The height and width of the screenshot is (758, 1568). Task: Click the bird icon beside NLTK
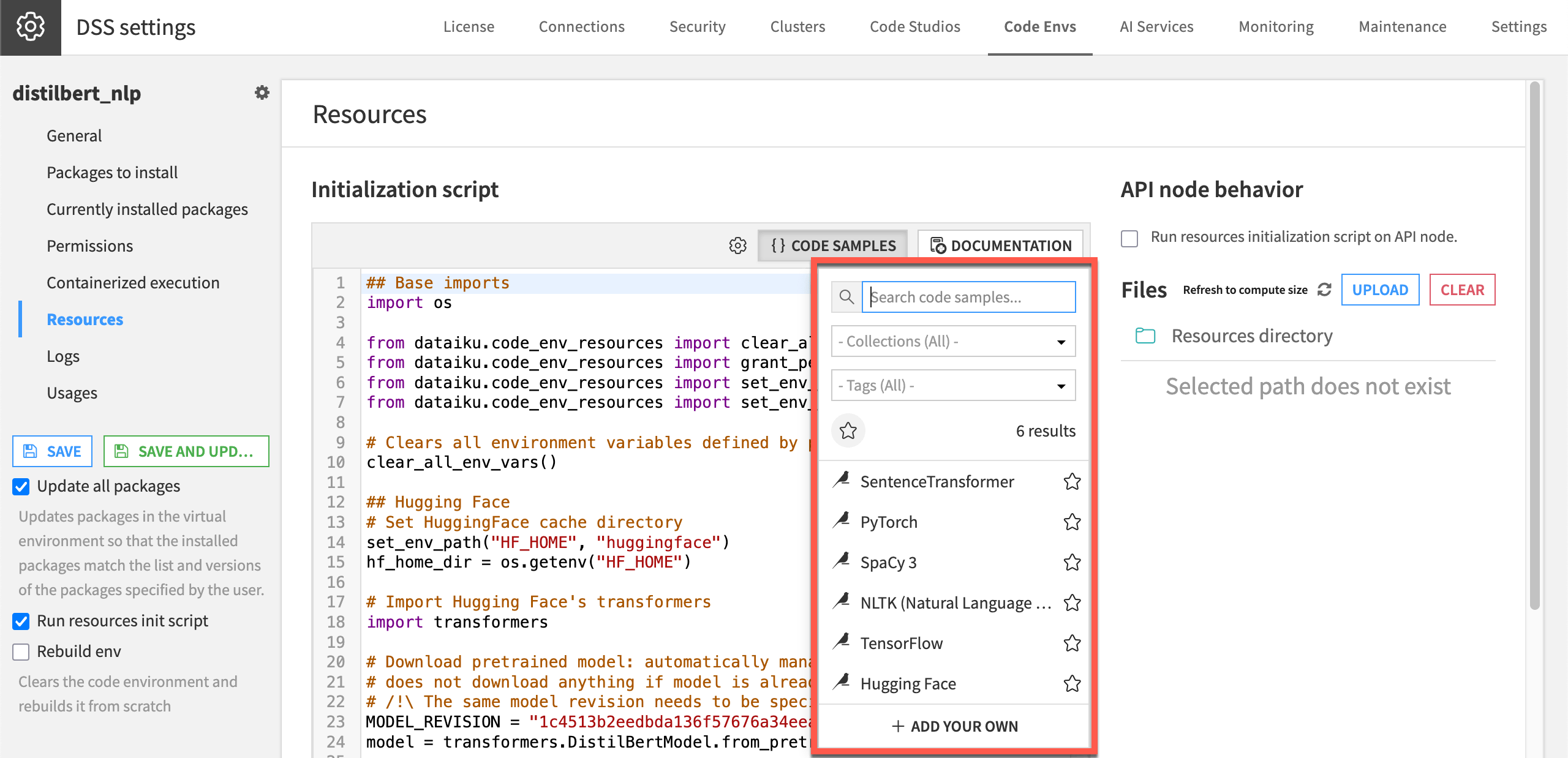(842, 601)
